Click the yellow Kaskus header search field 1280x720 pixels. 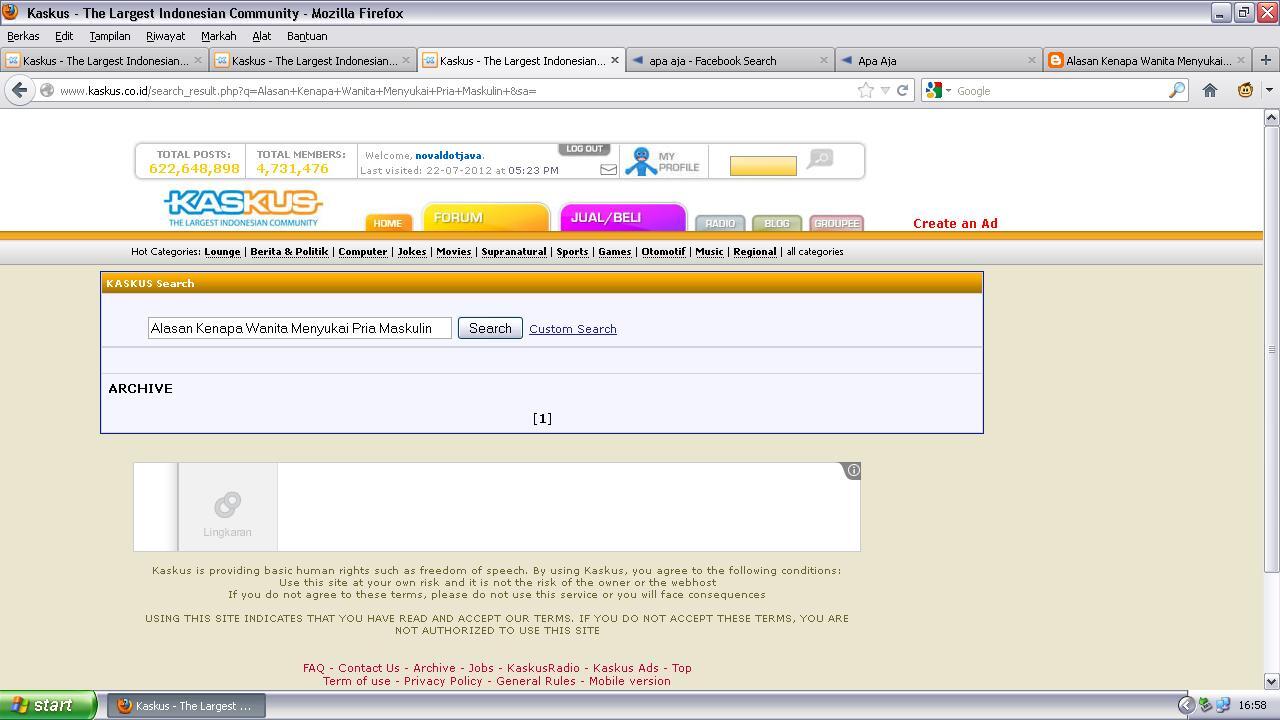[763, 166]
